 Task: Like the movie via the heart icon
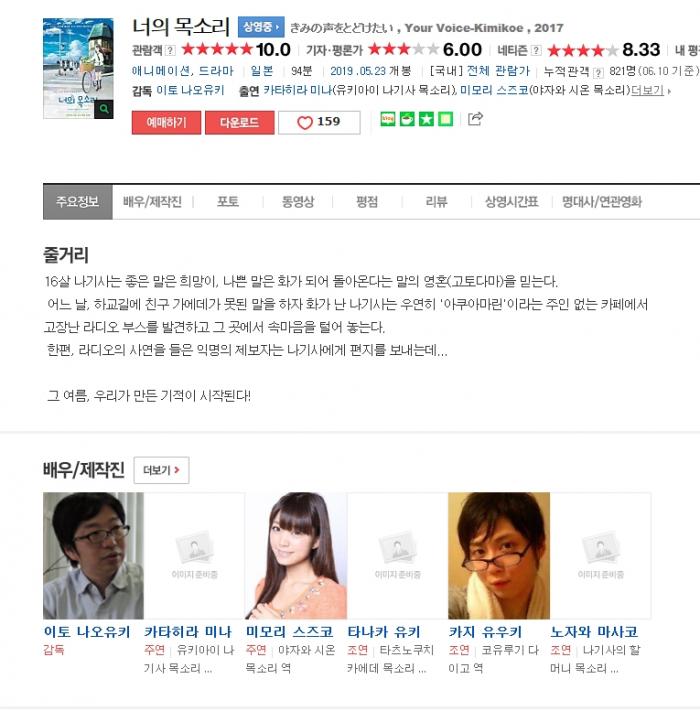click(305, 122)
